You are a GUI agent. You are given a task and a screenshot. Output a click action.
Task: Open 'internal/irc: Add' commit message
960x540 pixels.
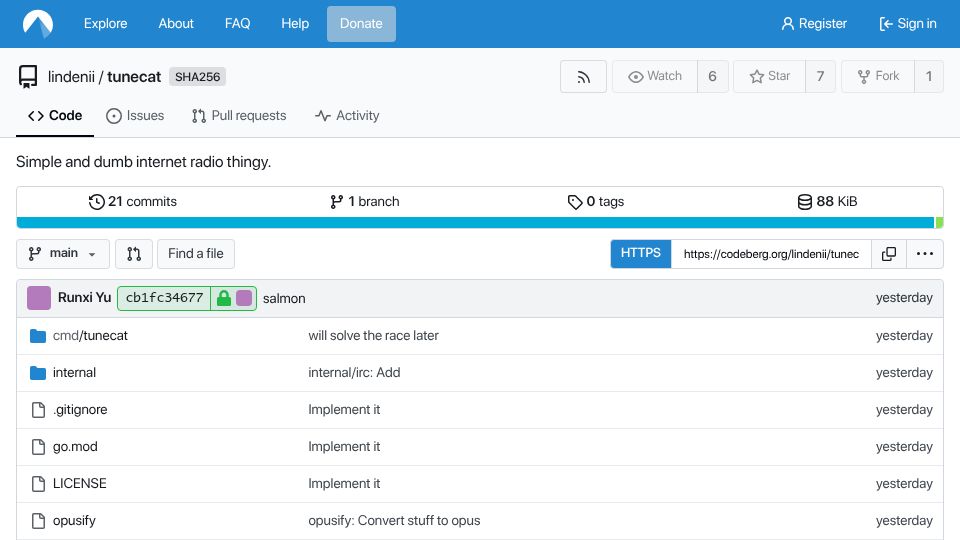click(x=354, y=373)
